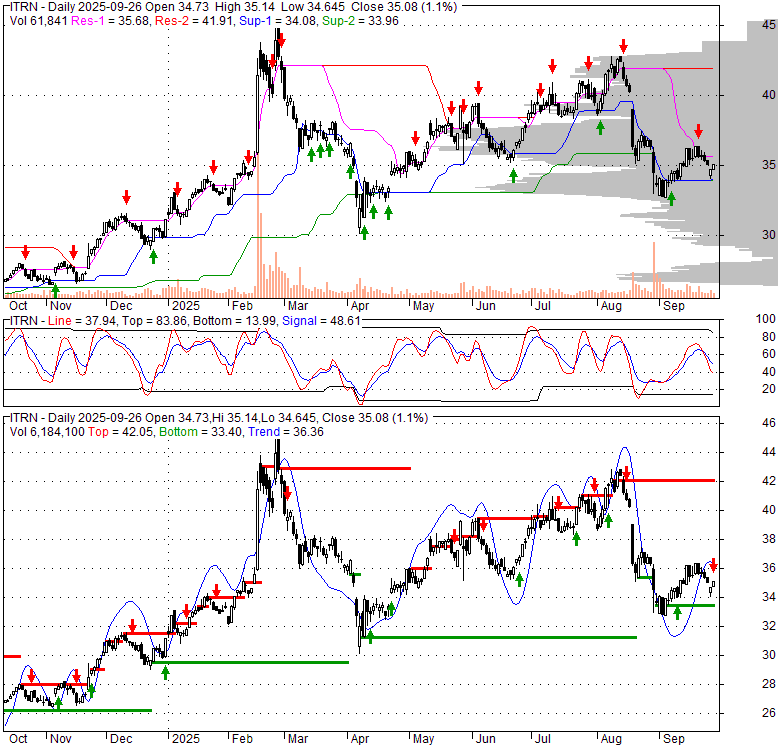
Task: Click the Bottom = 33.40 label in bottom chart
Action: coord(201,432)
